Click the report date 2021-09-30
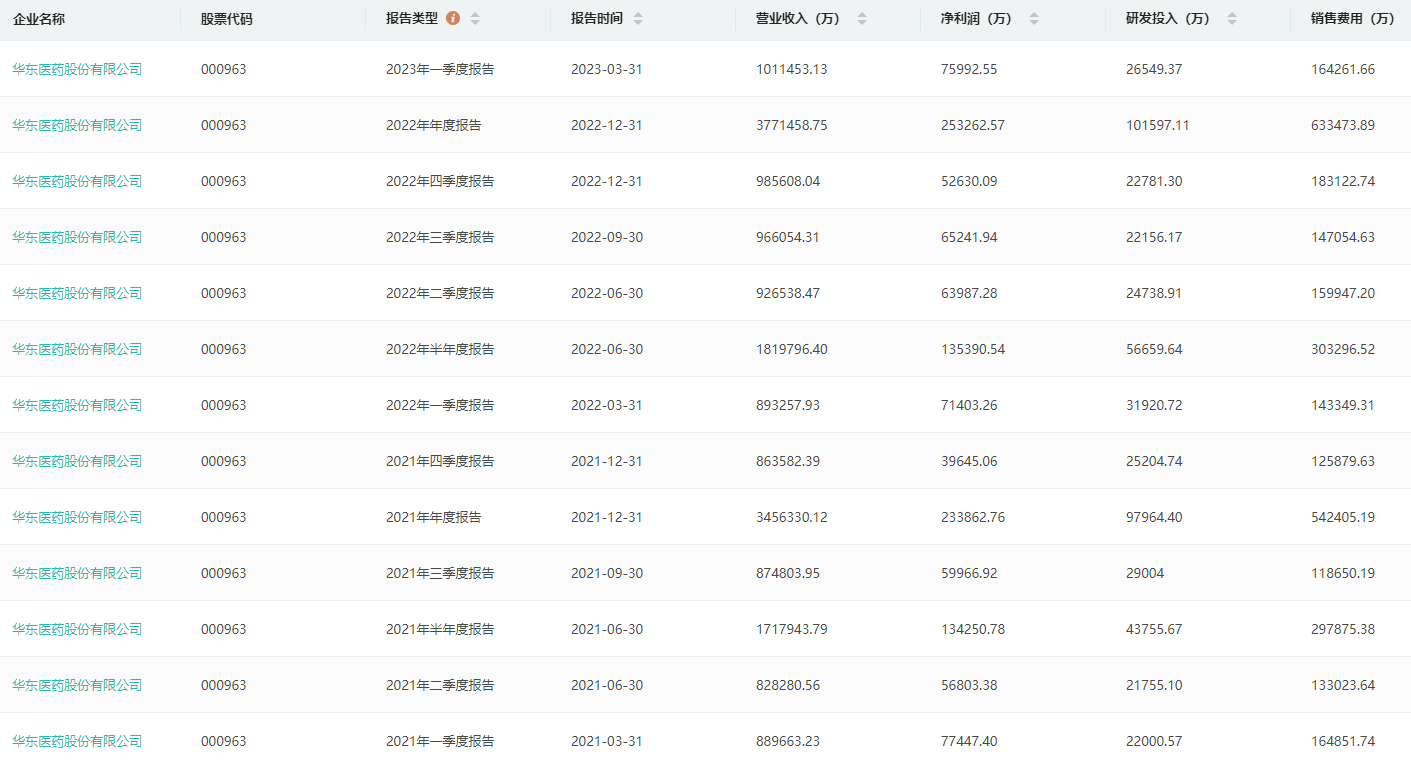Viewport: 1411px width, 760px height. (x=607, y=573)
